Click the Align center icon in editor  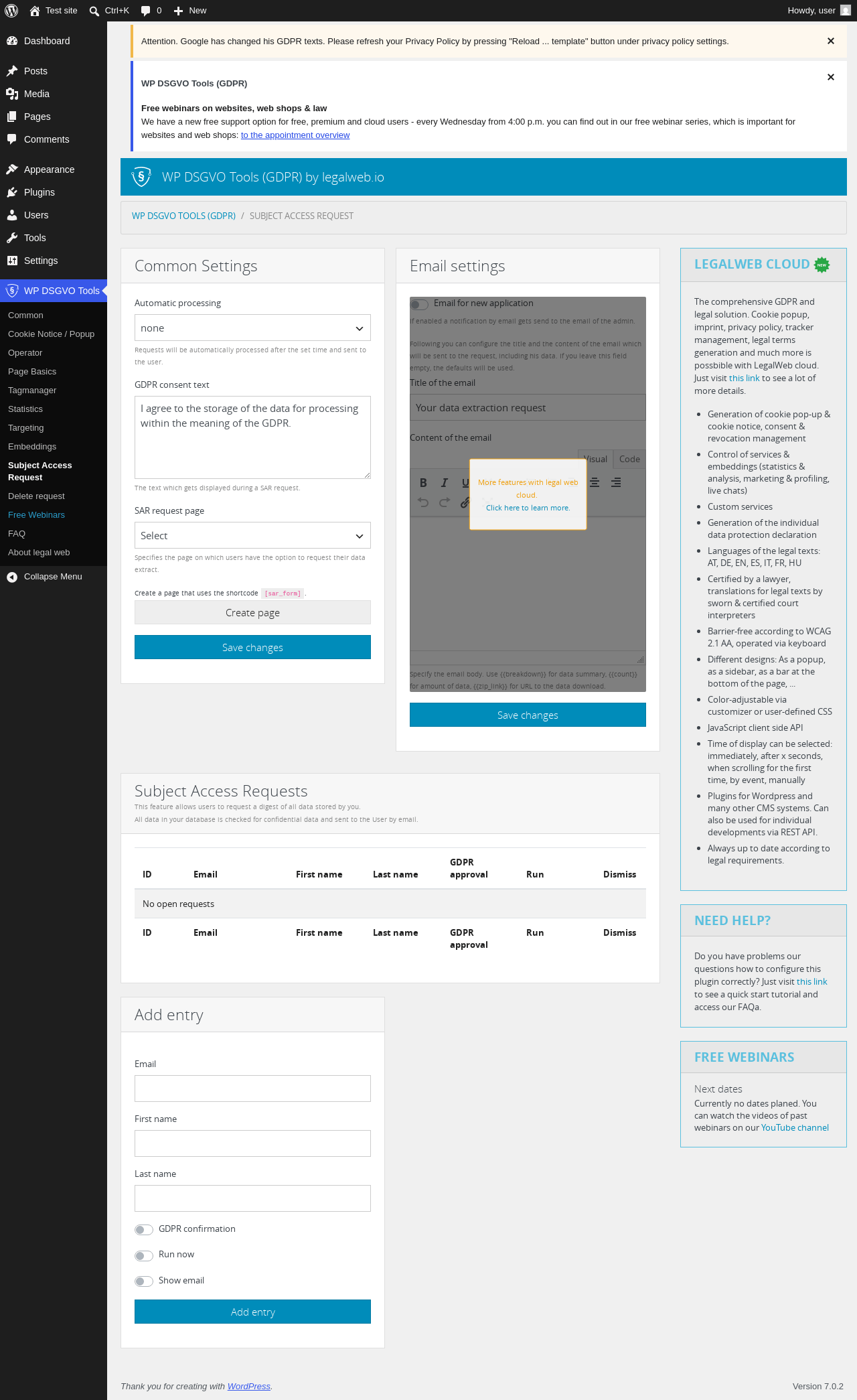595,482
